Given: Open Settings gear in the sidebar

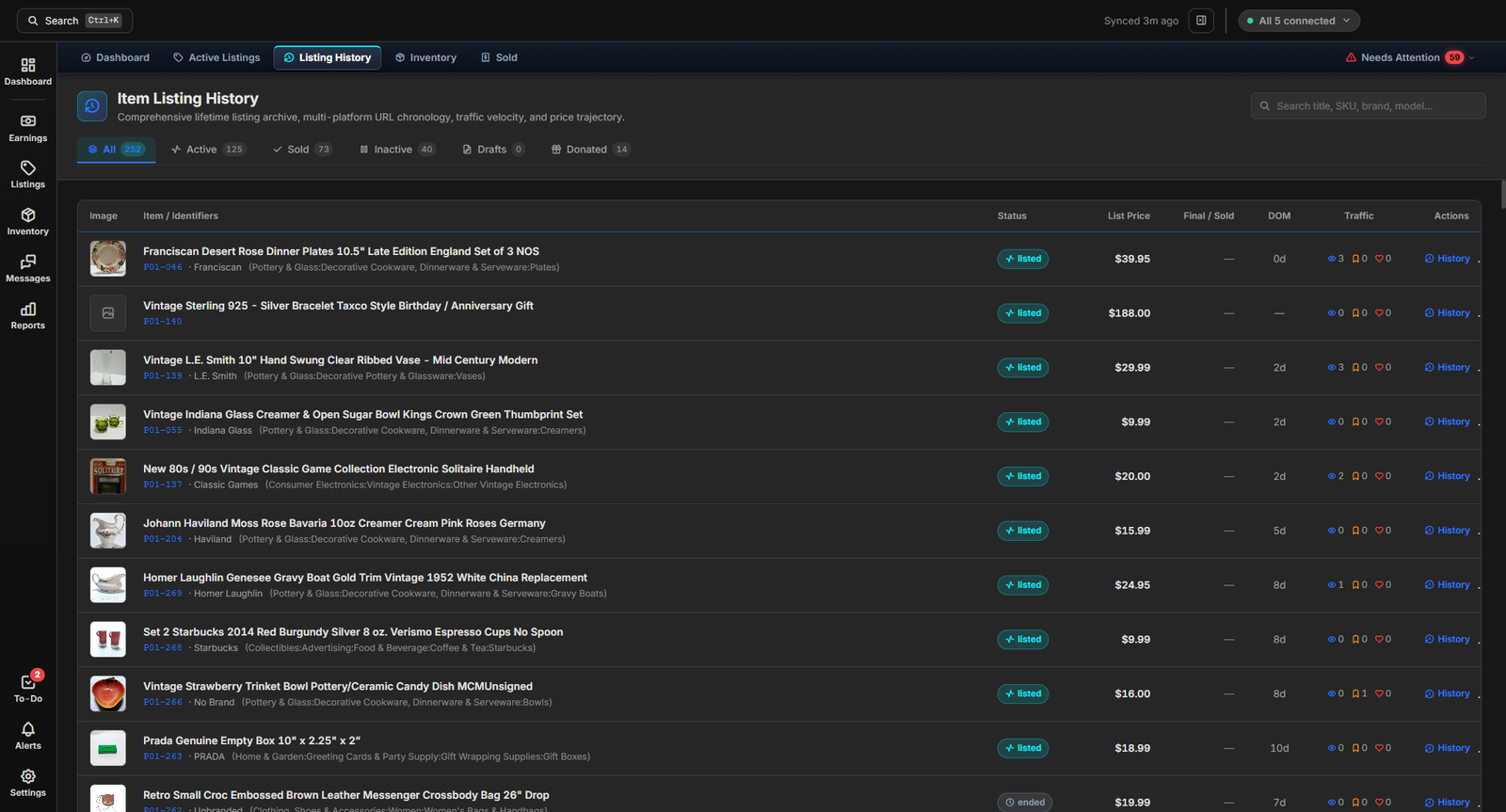Looking at the screenshot, I should click(28, 783).
